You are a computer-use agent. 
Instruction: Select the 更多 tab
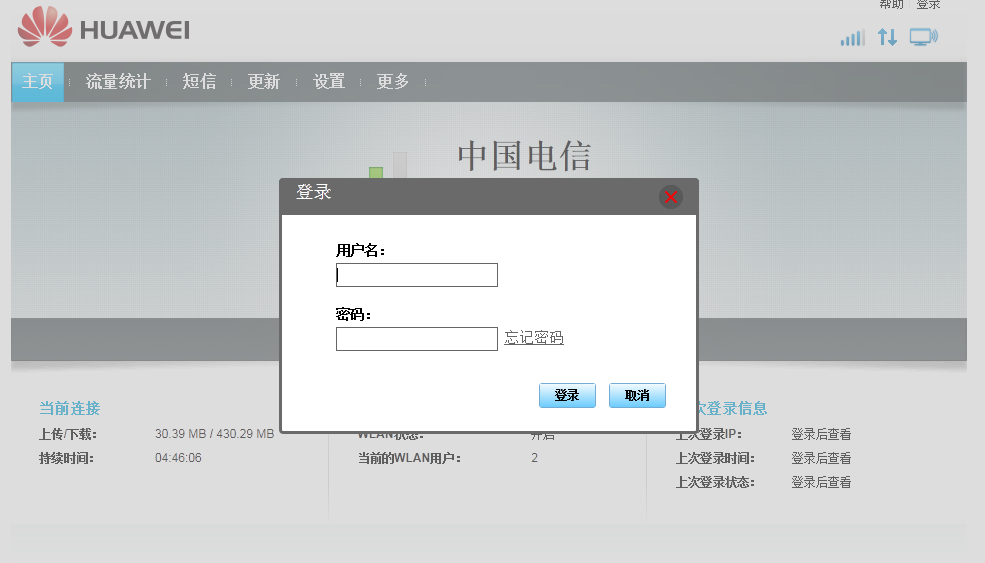click(x=393, y=82)
